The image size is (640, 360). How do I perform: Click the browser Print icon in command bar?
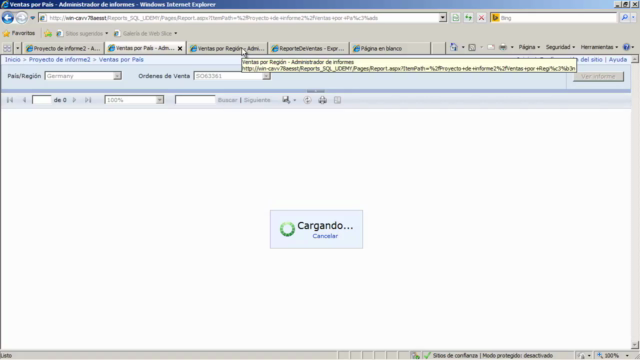(x=503, y=47)
